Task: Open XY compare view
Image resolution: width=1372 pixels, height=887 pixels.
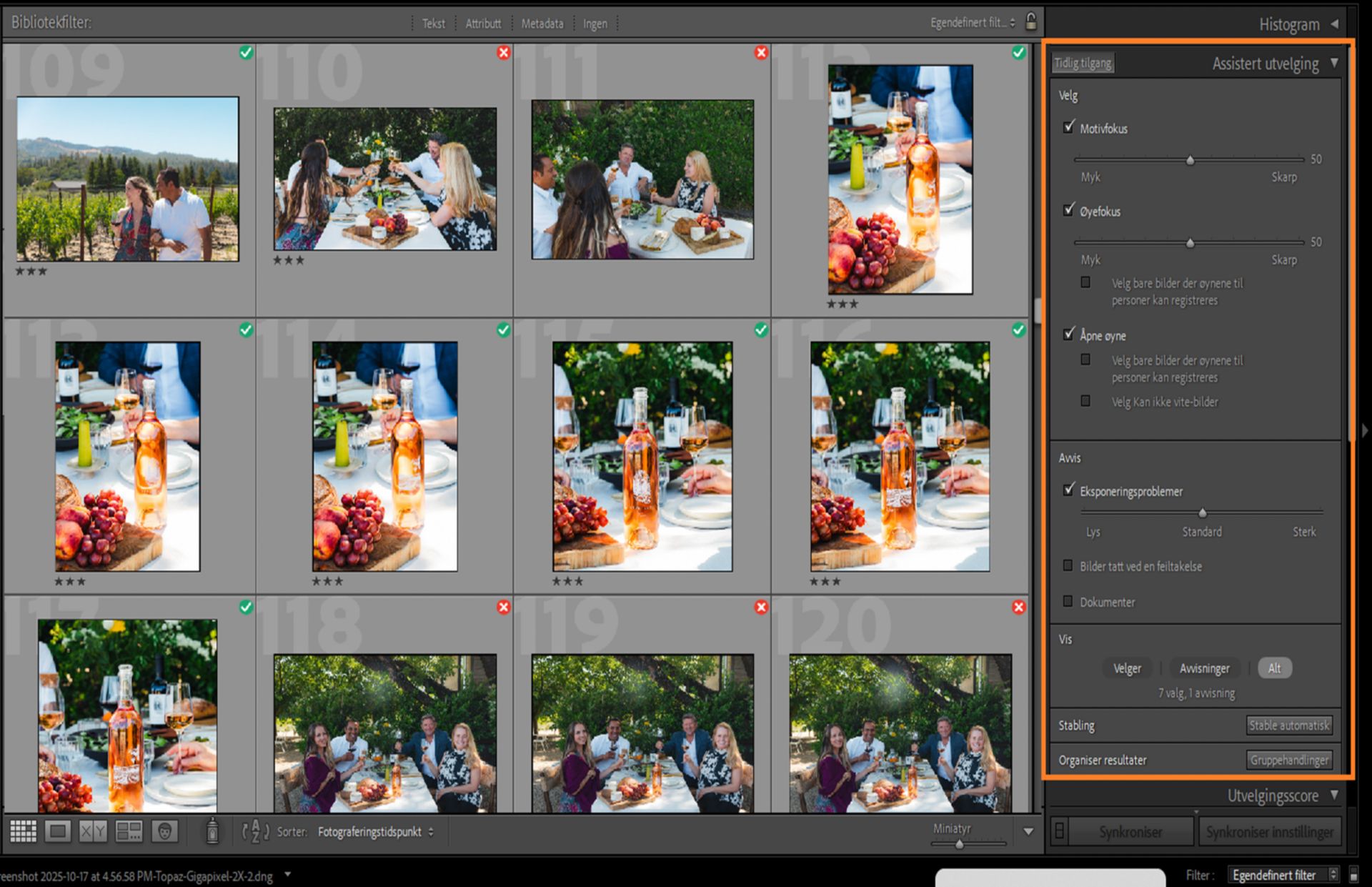Action: (x=93, y=831)
